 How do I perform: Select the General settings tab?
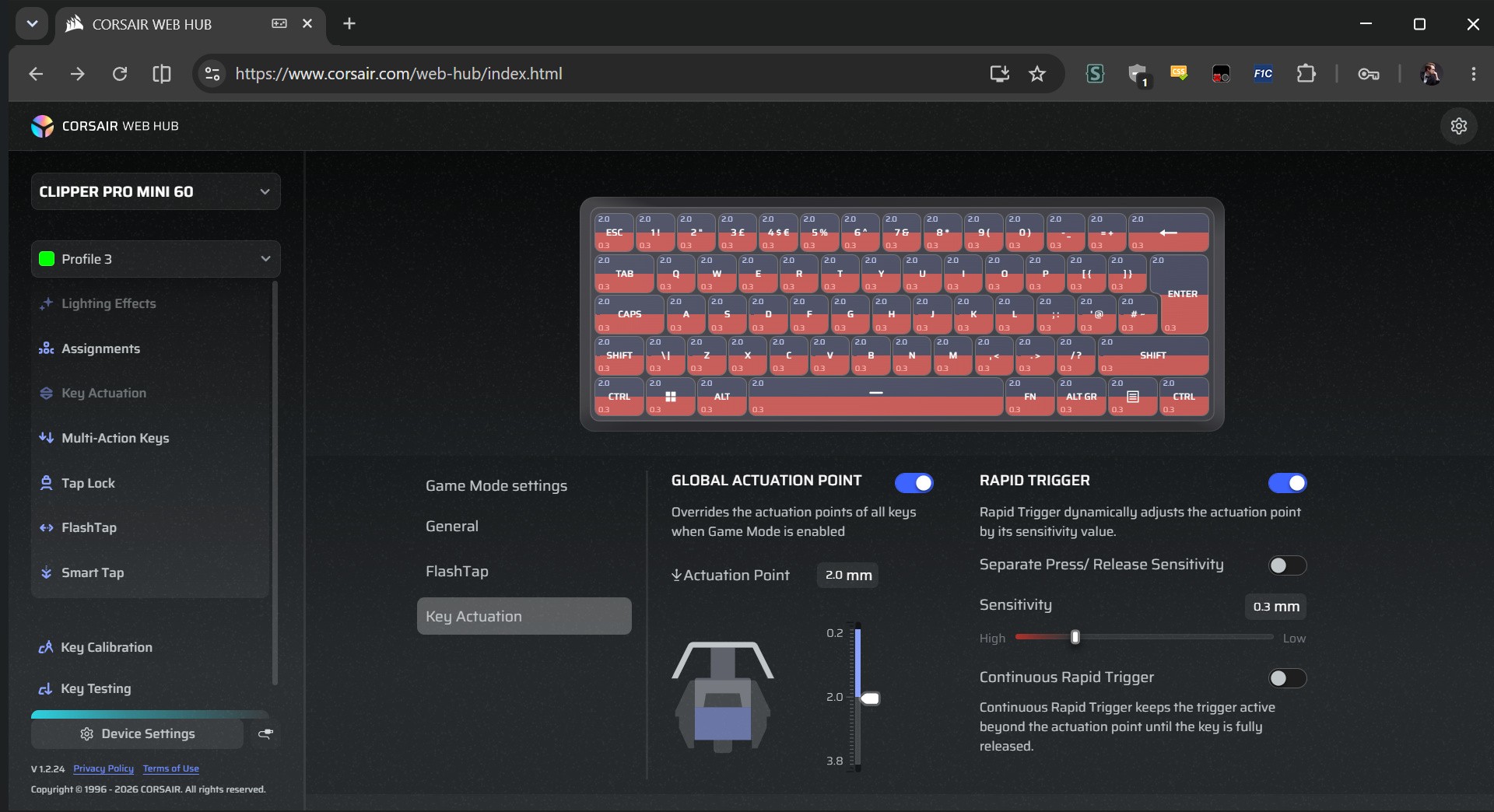point(452,527)
